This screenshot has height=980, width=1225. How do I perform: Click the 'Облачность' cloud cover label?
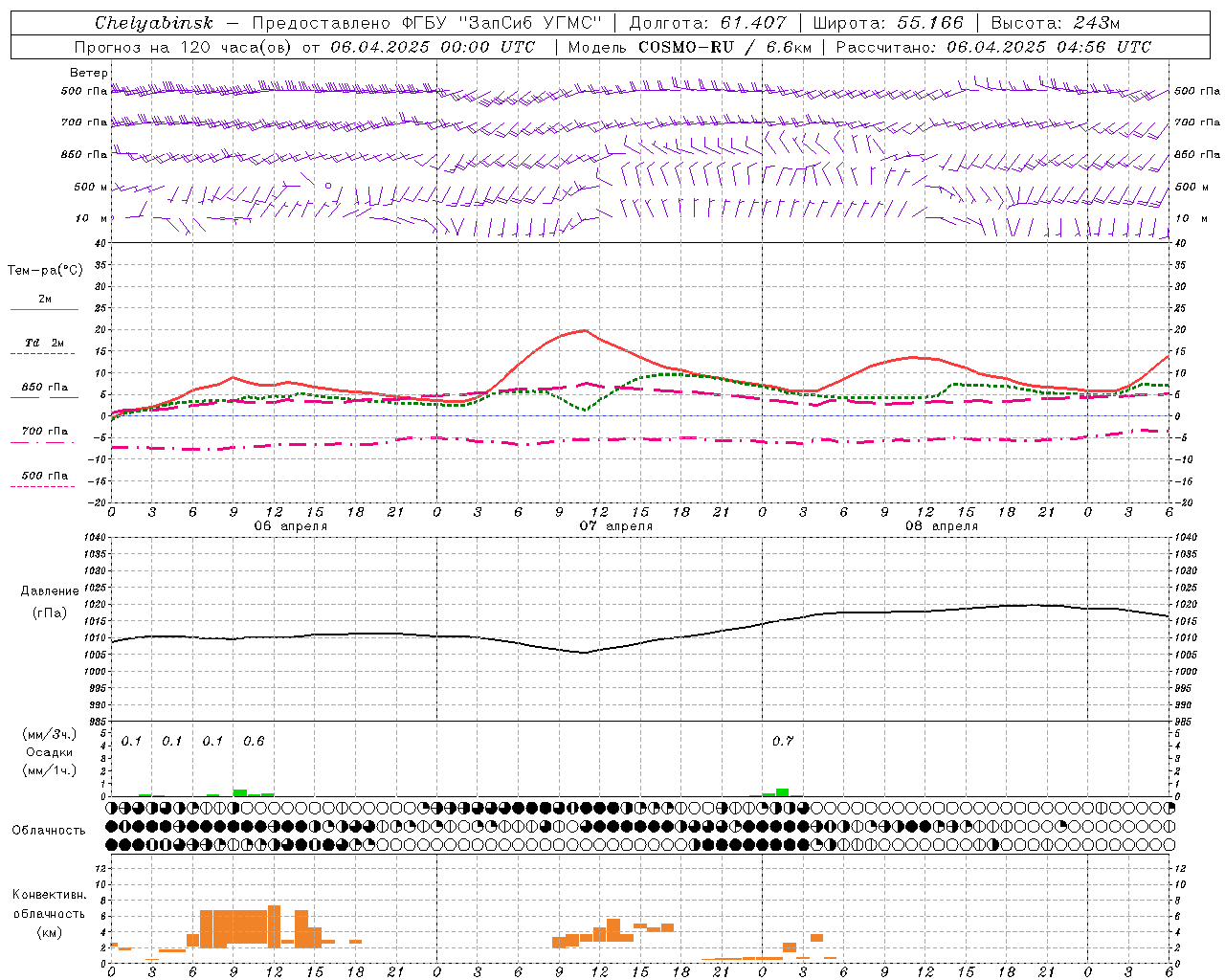[x=49, y=830]
